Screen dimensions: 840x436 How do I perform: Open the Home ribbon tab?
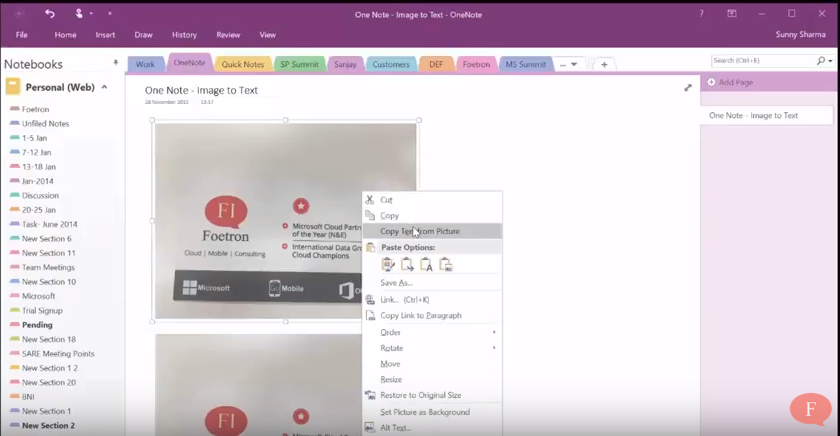[x=65, y=35]
